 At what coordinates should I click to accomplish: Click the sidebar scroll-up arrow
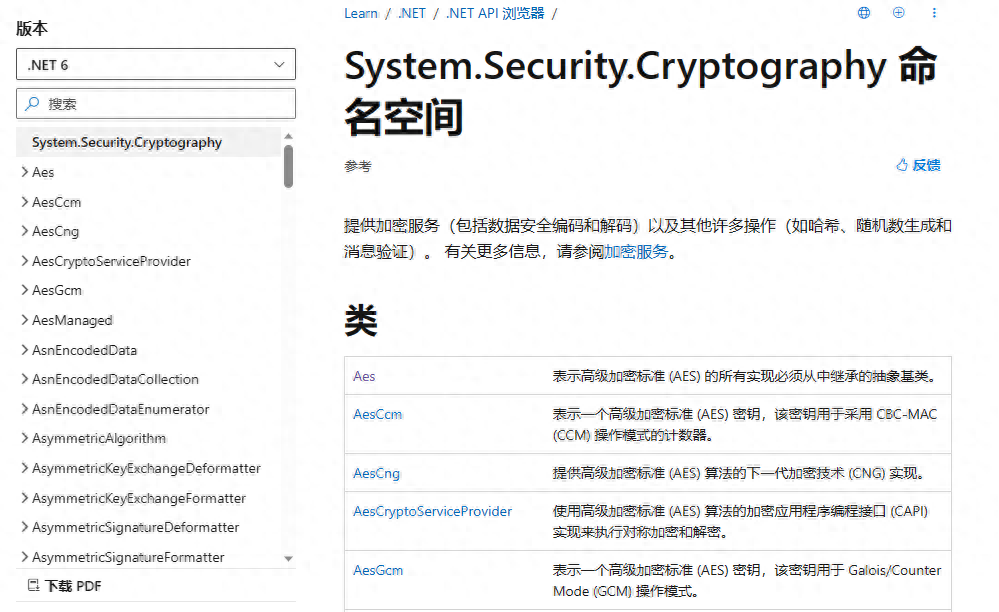(x=289, y=136)
